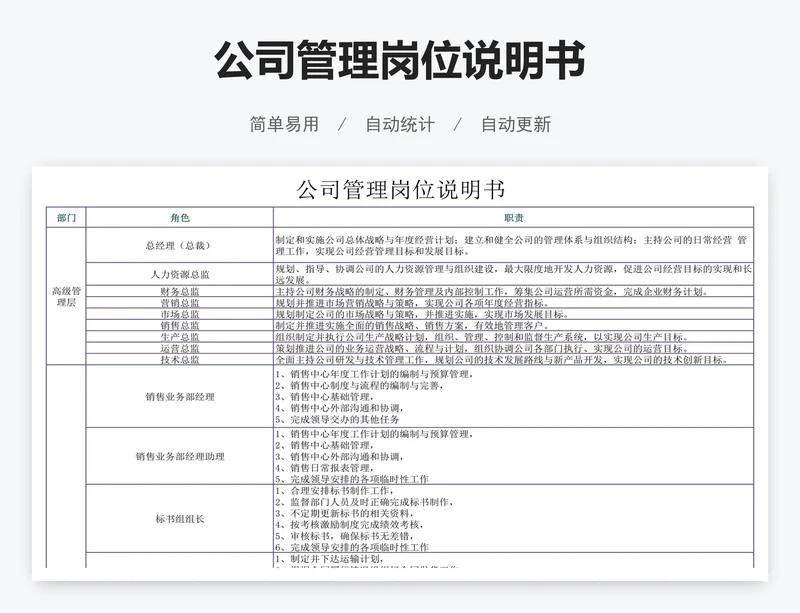Select the 销售业务部经理助理 role cell
Screen dimensions: 800x613
tap(180, 456)
